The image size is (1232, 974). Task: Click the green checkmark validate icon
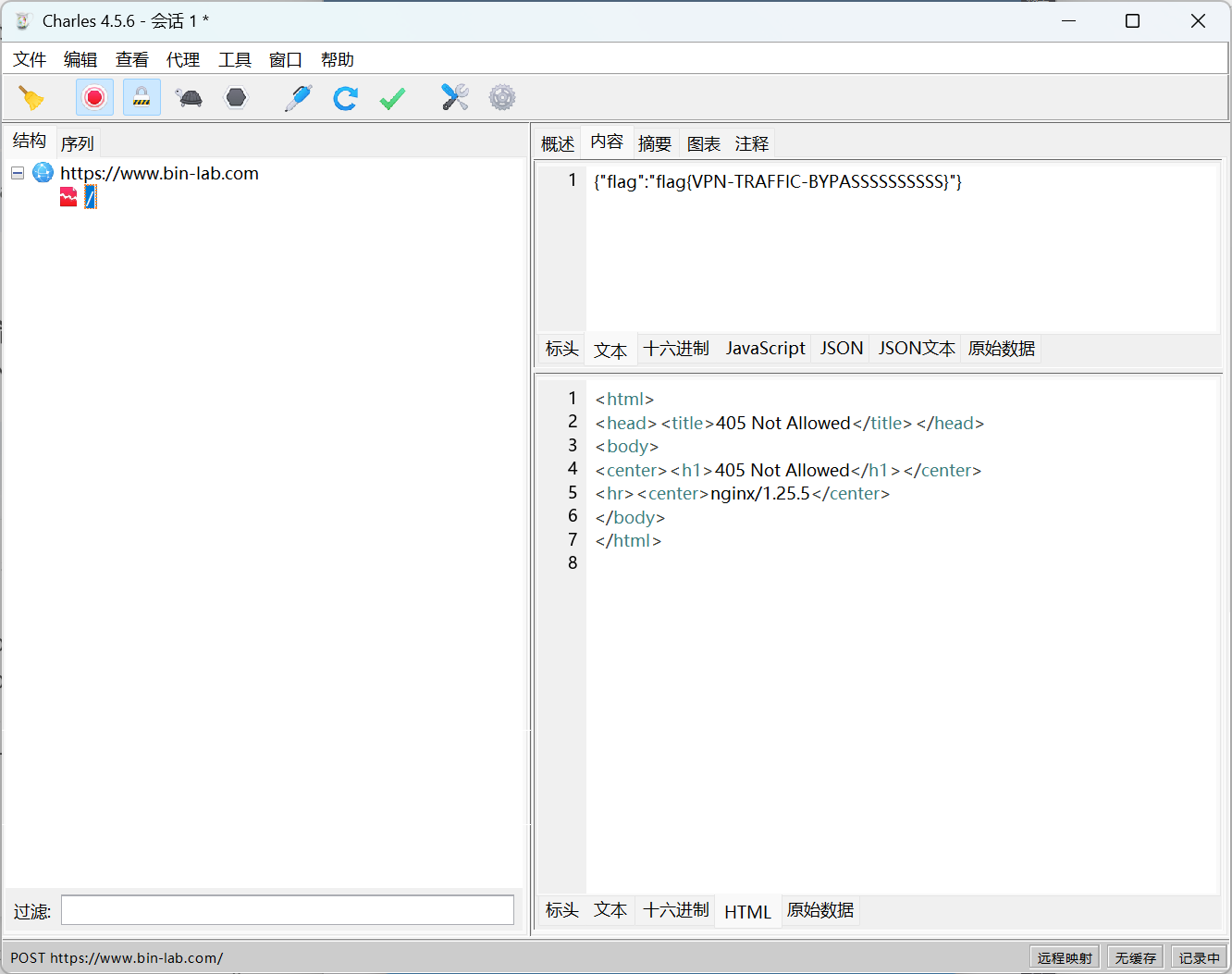(392, 98)
